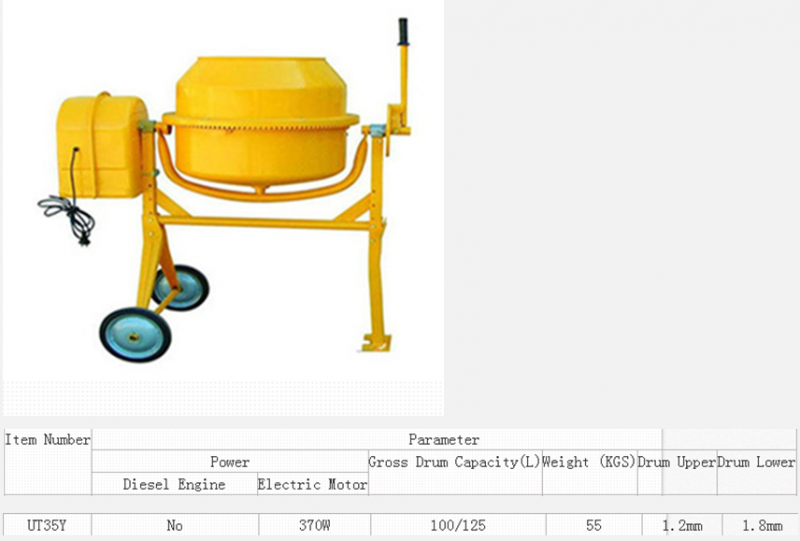The width and height of the screenshot is (800, 541).
Task: Select the Parameter header cell
Action: coord(443,439)
